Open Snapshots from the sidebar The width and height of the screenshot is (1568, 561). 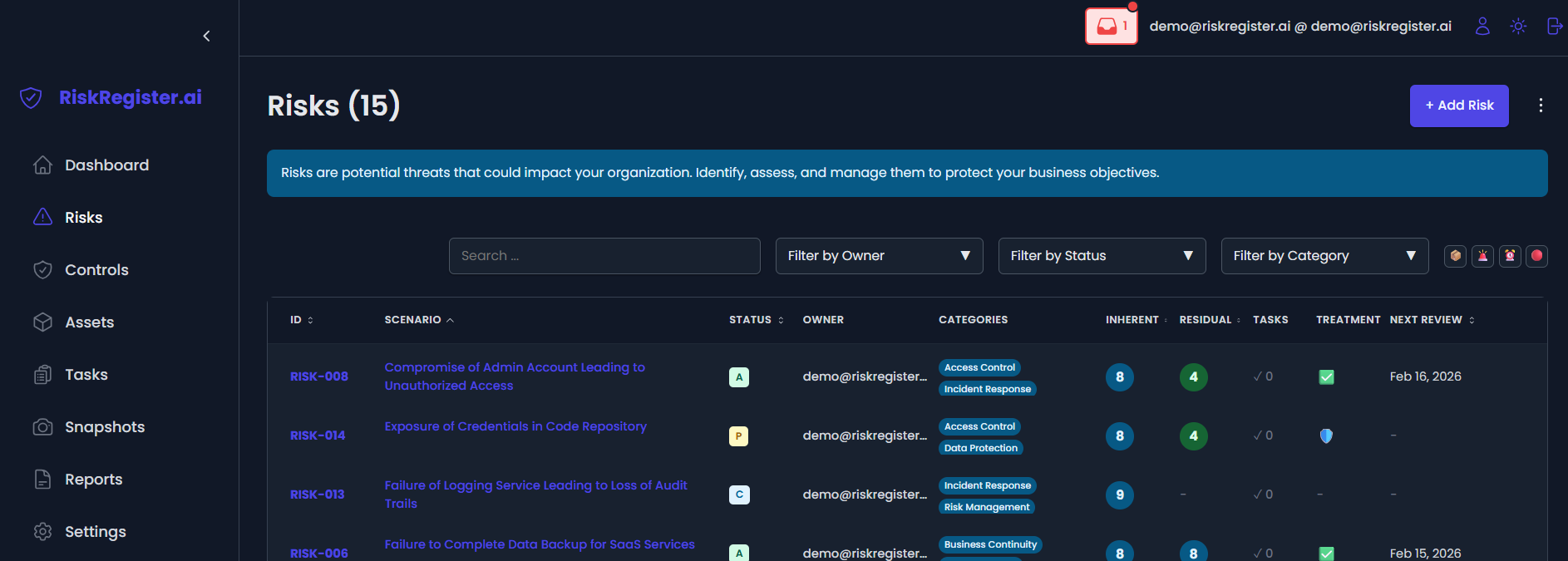pyautogui.click(x=105, y=427)
